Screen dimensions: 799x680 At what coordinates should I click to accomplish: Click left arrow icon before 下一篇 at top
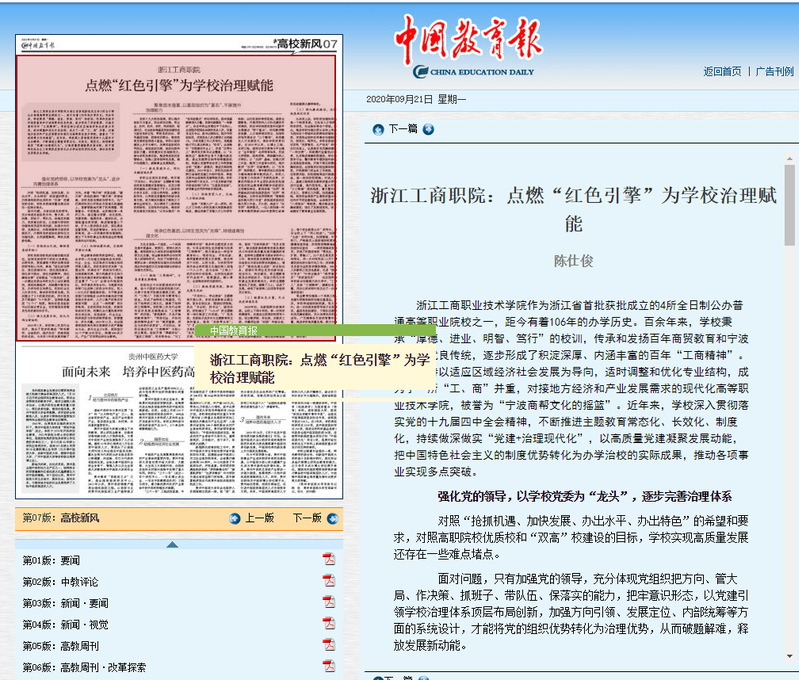point(378,129)
